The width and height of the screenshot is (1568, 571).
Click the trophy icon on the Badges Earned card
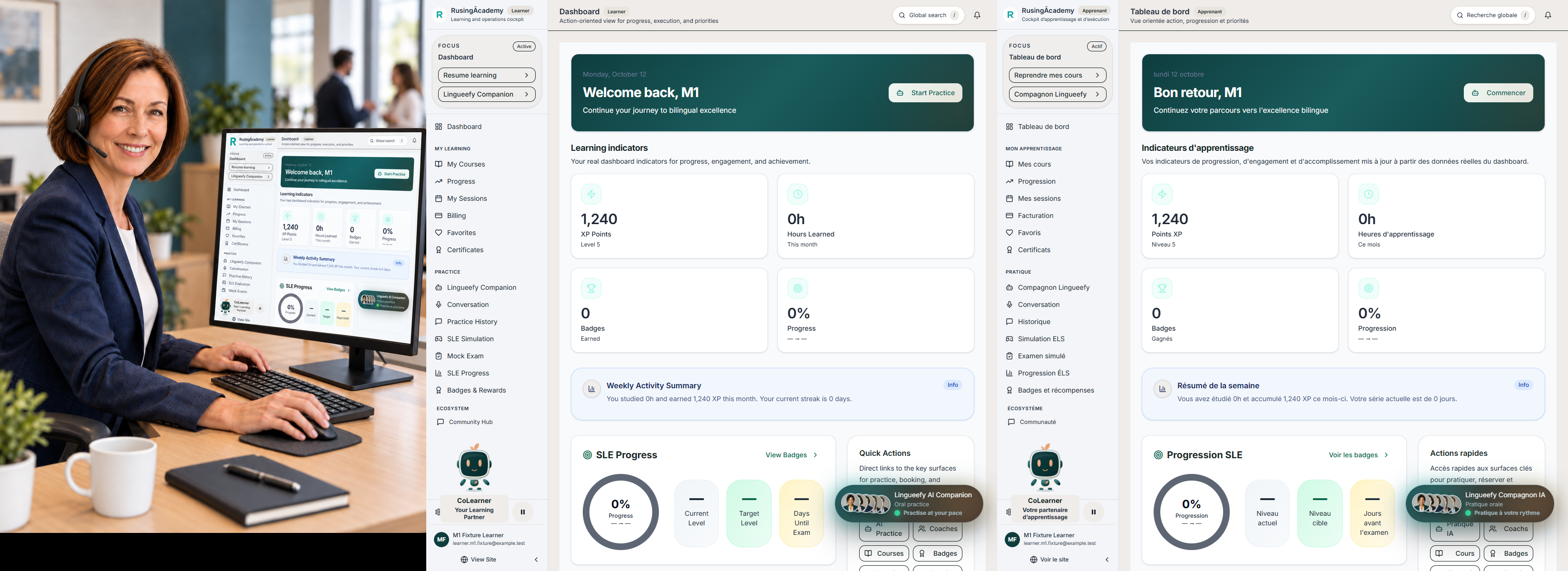pyautogui.click(x=591, y=288)
